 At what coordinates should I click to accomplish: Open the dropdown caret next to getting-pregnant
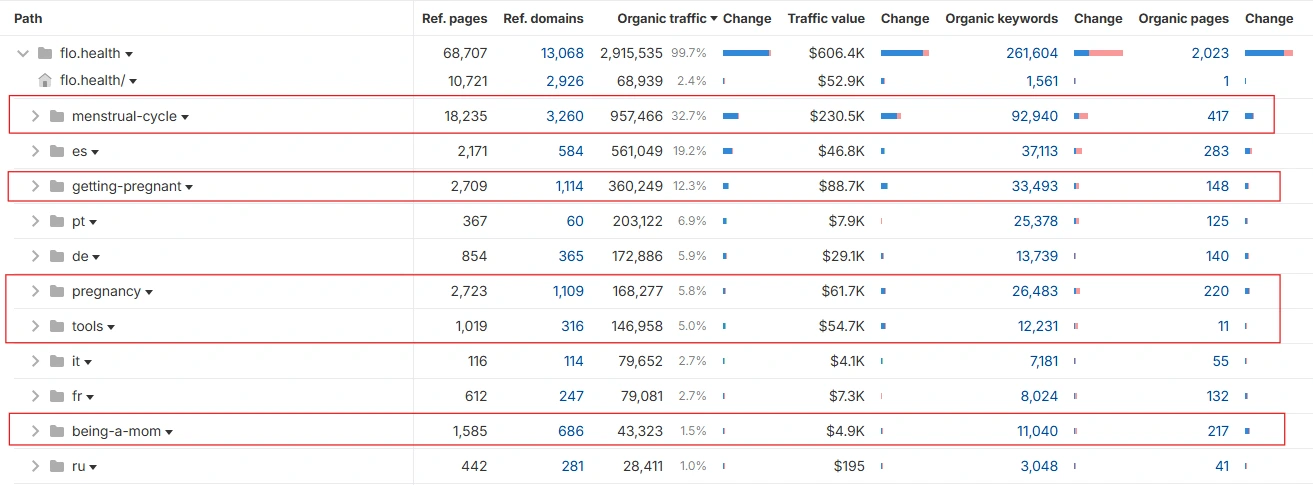tap(189, 187)
